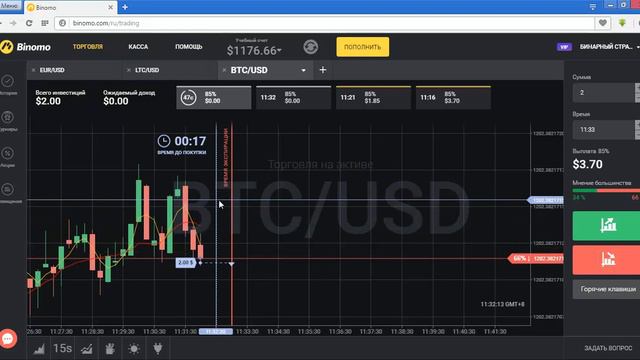The height and width of the screenshot is (360, 640).
Task: Click the current price level tag on axis
Action: (545, 200)
